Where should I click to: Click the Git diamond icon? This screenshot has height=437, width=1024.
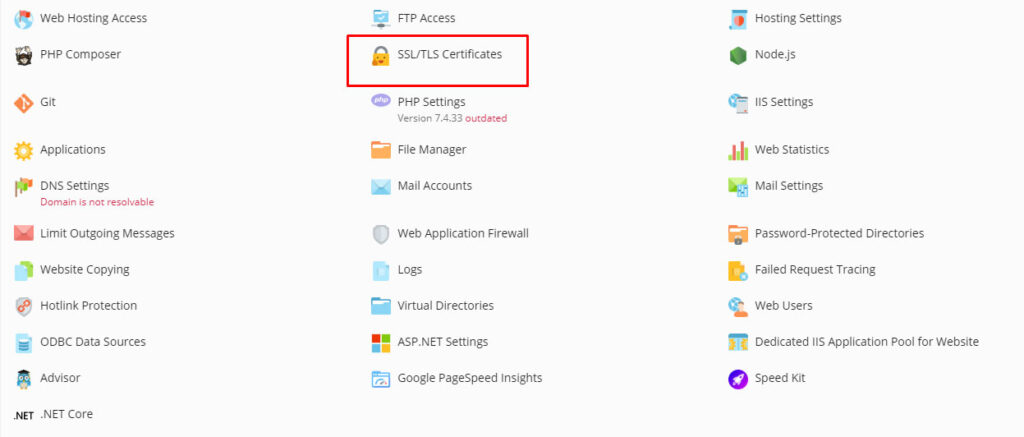tap(23, 103)
